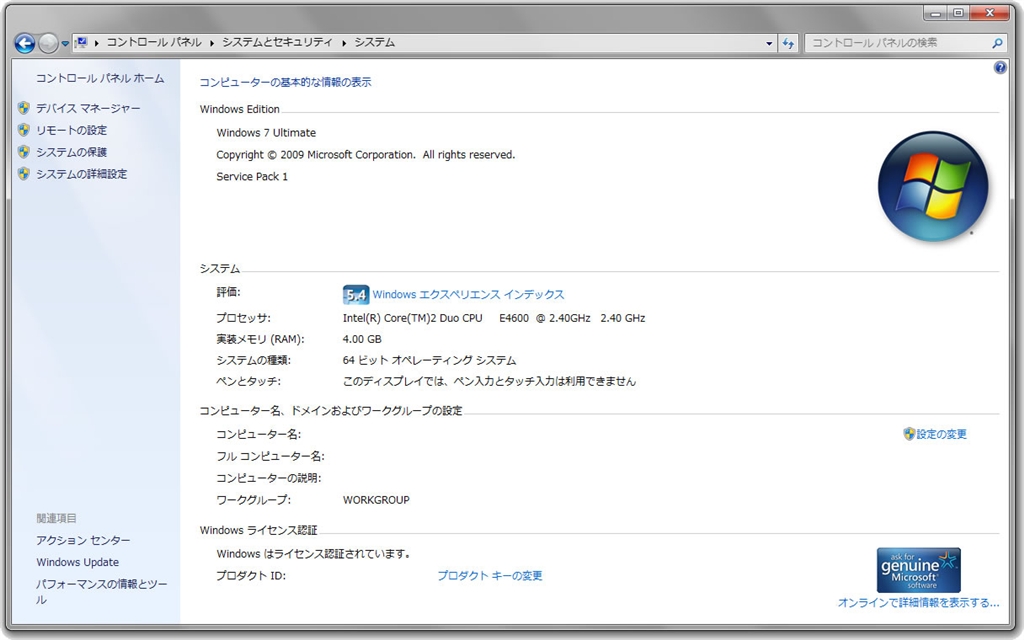1024x640 pixels.
Task: Maximize the System window
Action: coord(959,13)
